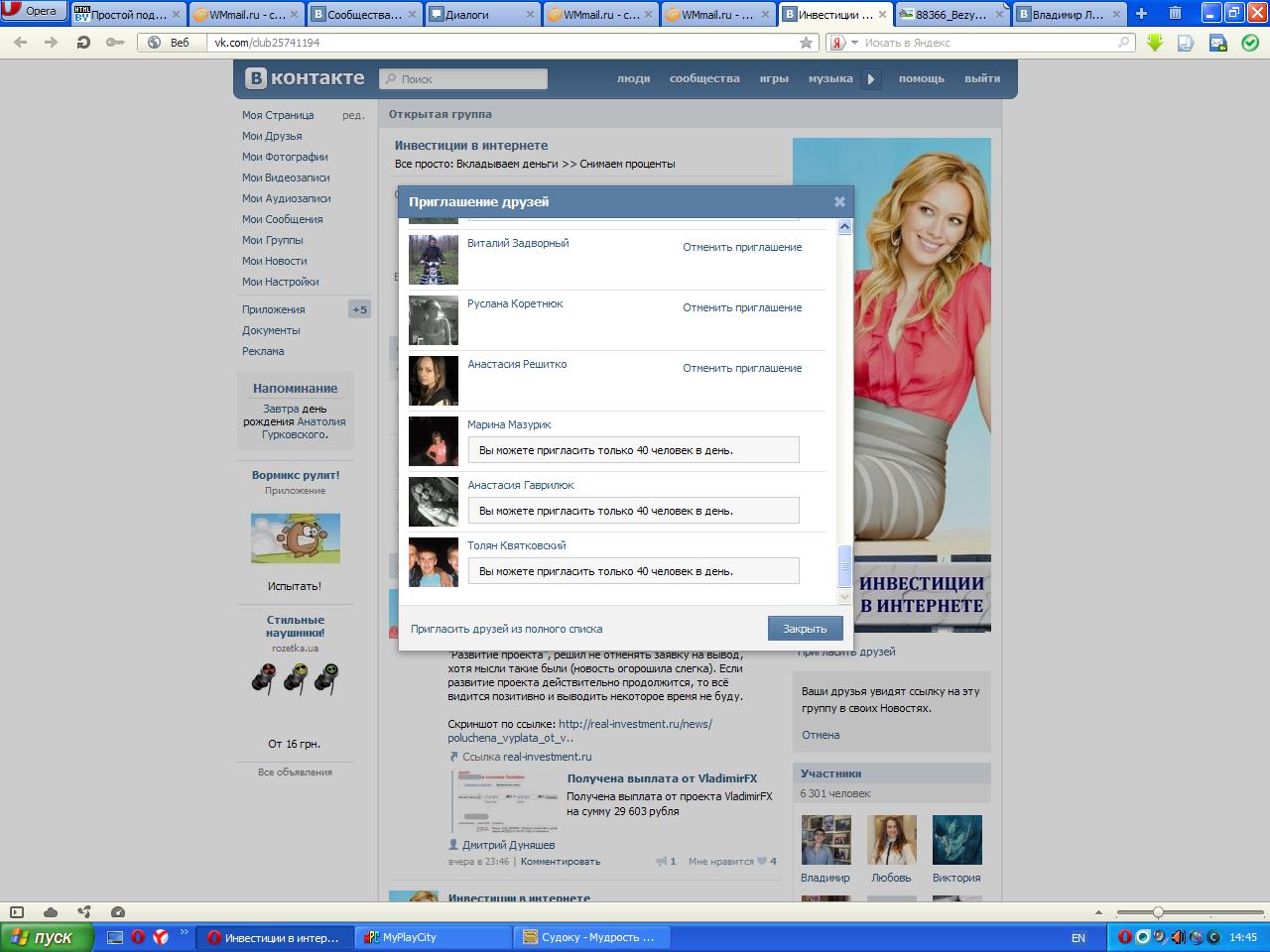The width and height of the screenshot is (1270, 952).
Task: Open the Opera Link cloud icon in status bar
Action: point(51,911)
